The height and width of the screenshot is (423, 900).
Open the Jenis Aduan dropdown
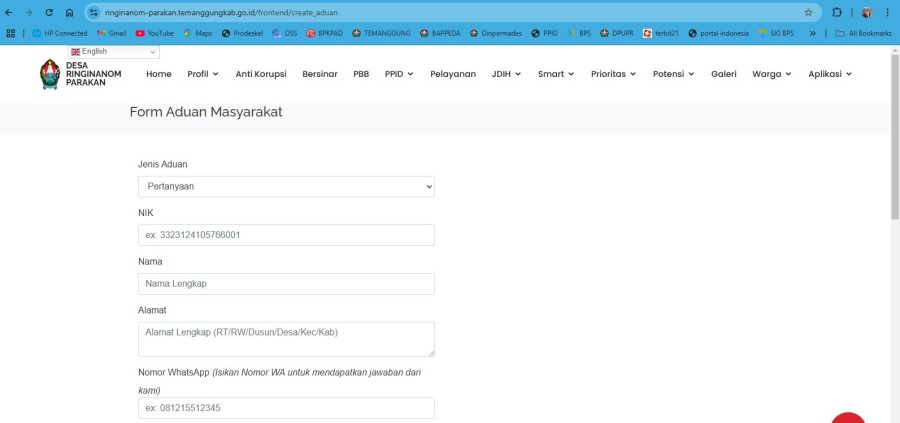pyautogui.click(x=286, y=187)
